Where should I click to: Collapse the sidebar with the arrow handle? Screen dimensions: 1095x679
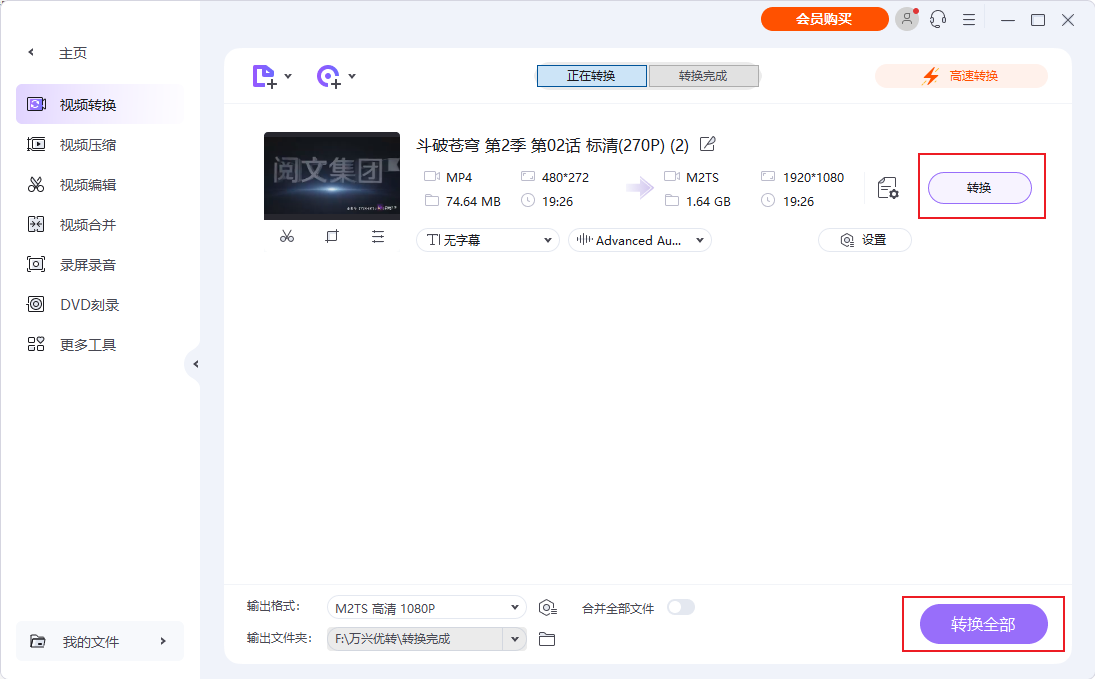(196, 364)
